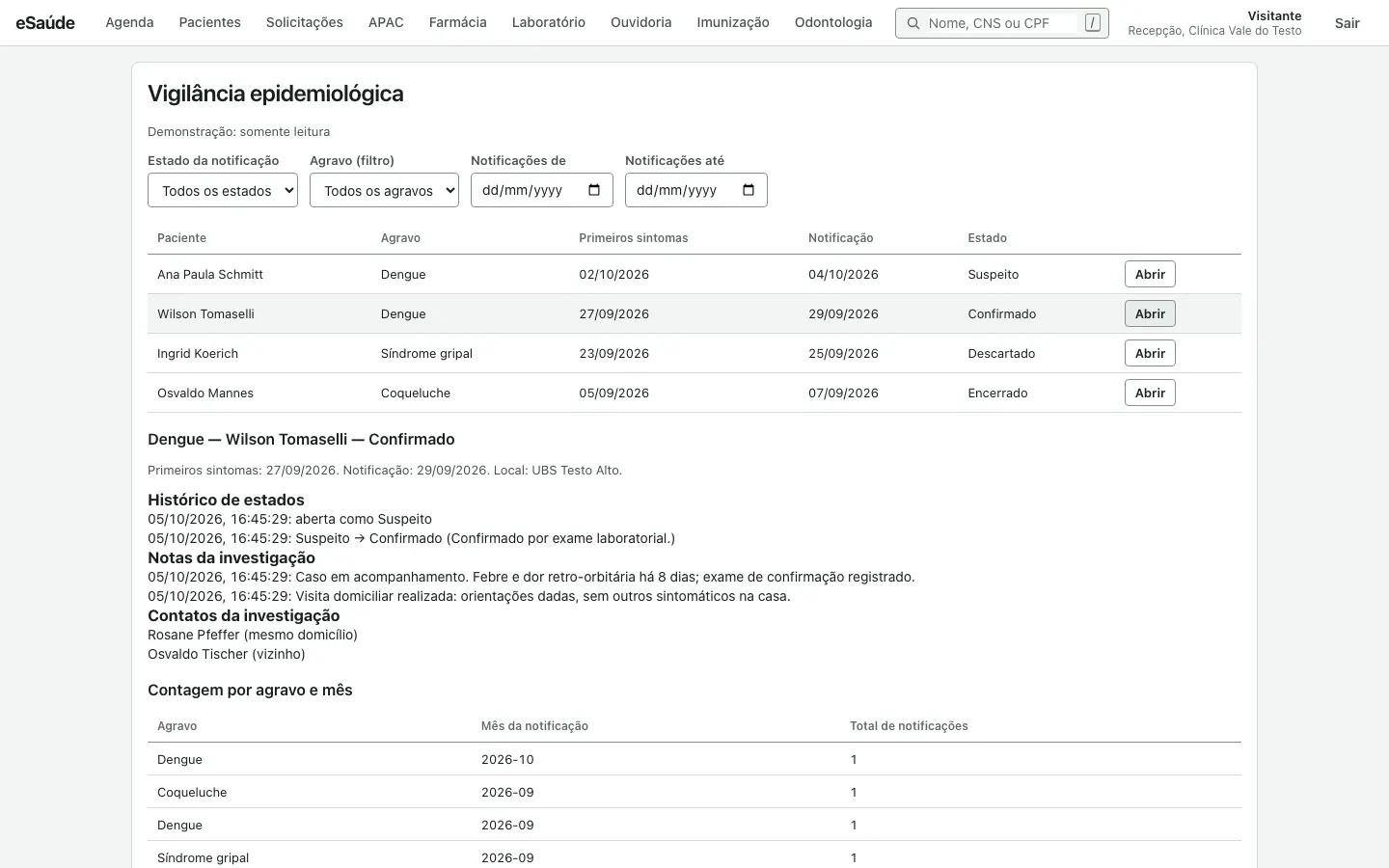Click the Encerrado status cell

click(997, 393)
